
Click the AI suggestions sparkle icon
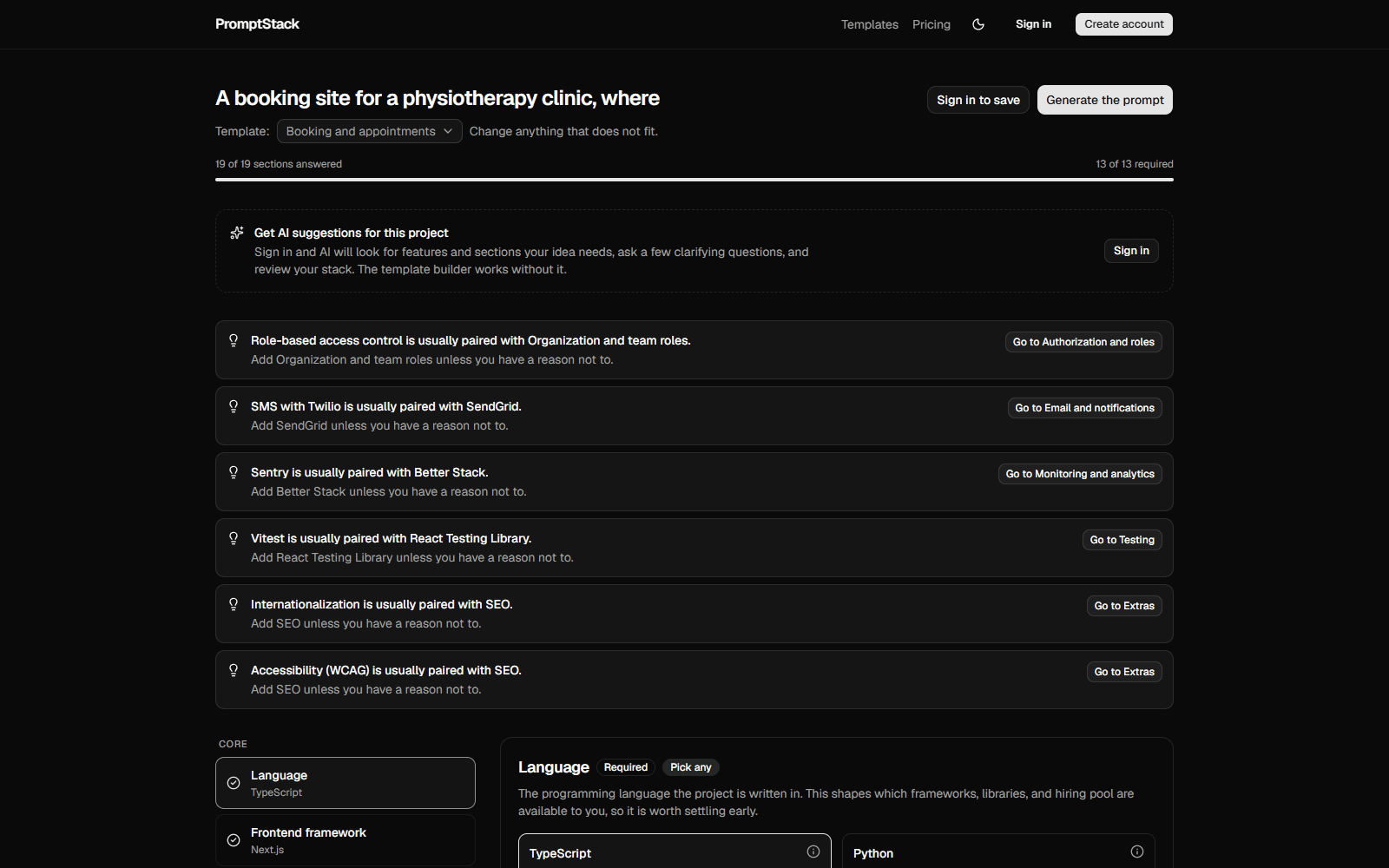237,233
